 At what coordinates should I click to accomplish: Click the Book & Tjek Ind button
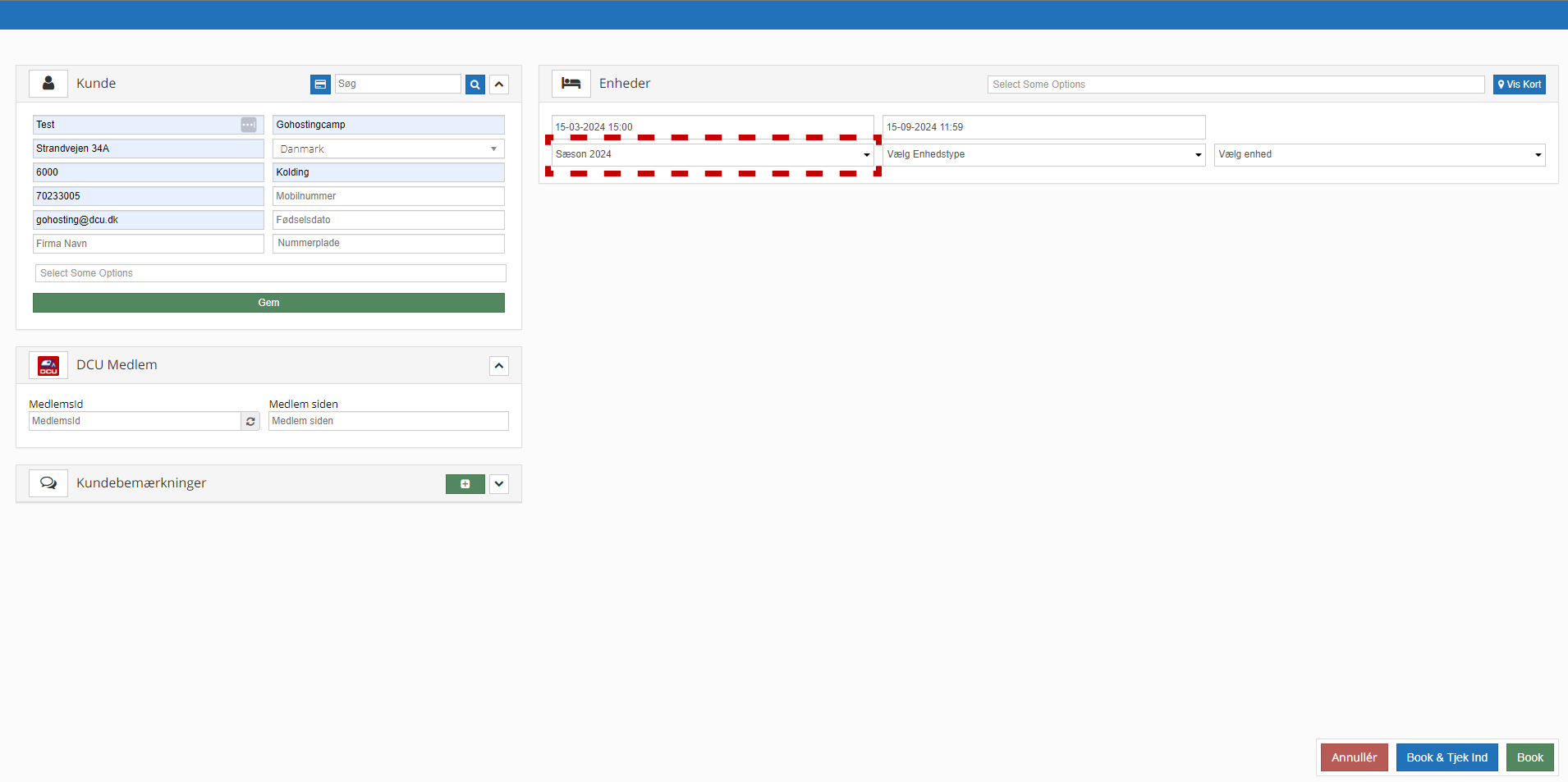pyautogui.click(x=1447, y=757)
